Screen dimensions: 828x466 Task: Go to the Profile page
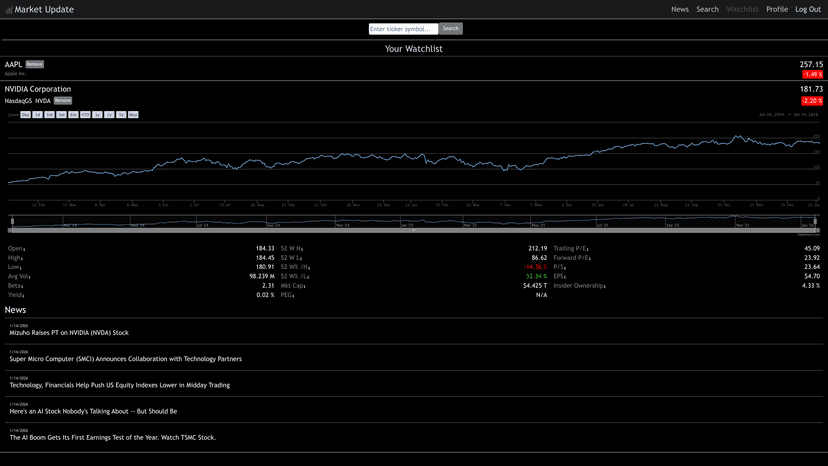[x=777, y=9]
